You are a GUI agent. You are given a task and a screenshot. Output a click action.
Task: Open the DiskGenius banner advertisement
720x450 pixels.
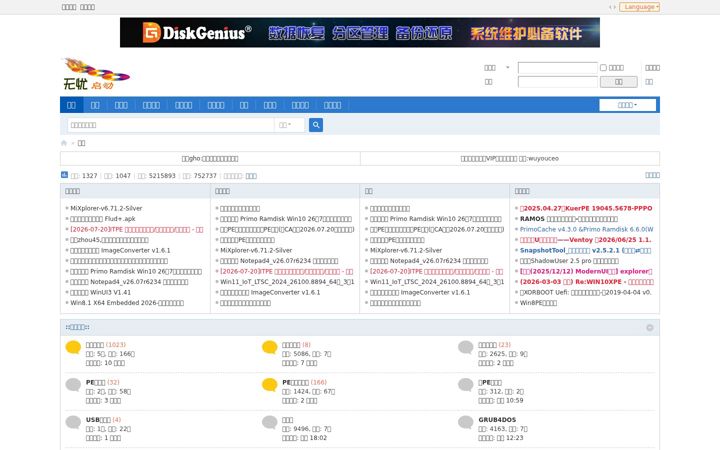coord(360,33)
